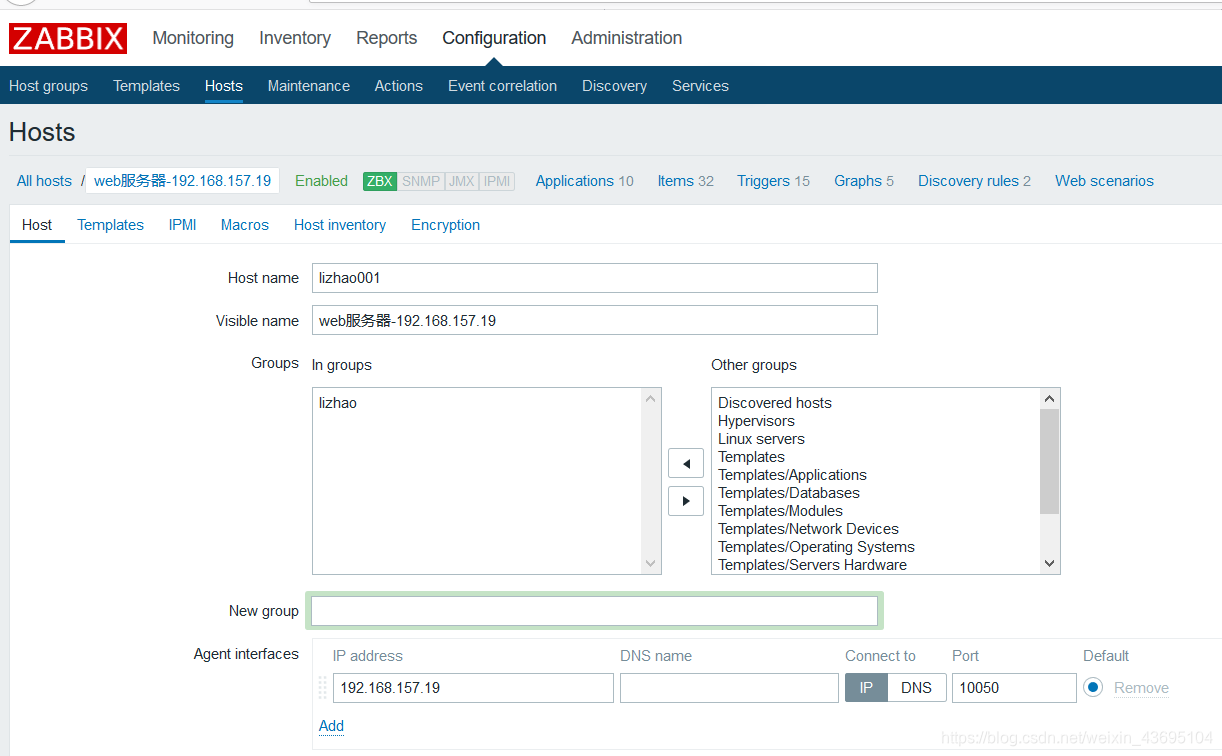
Task: Click the Enabled status link
Action: (322, 181)
